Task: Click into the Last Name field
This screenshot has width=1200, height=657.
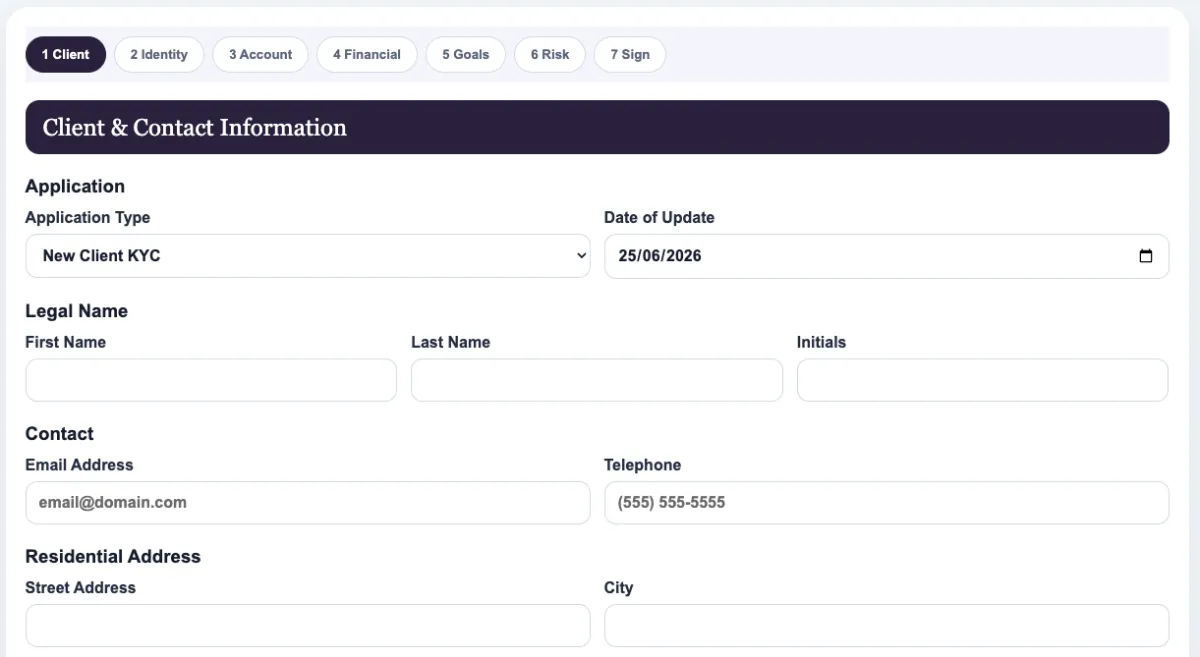Action: click(x=597, y=380)
